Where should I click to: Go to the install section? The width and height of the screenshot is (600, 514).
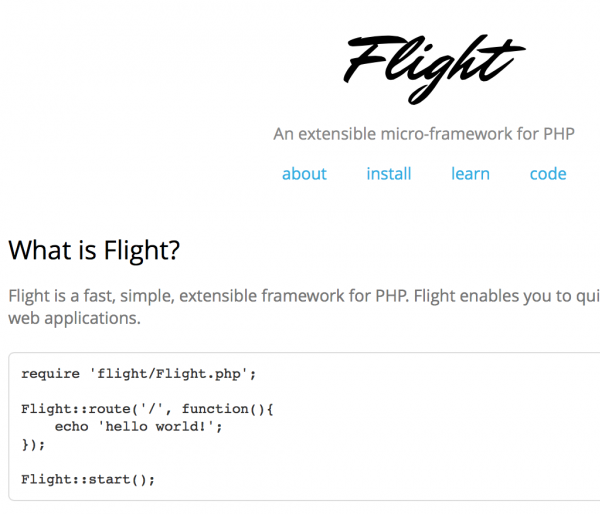point(389,174)
